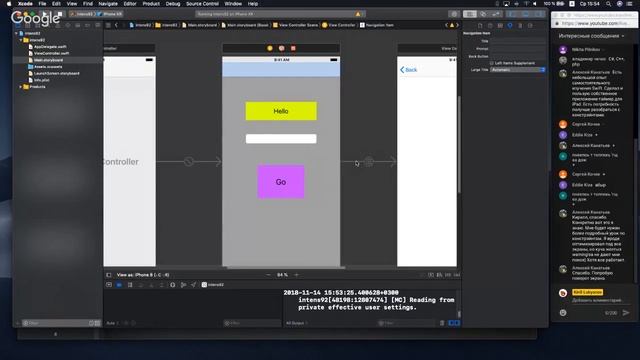The height and width of the screenshot is (360, 640).
Task: Go back in editor history
Action: pyautogui.click(x=116, y=25)
